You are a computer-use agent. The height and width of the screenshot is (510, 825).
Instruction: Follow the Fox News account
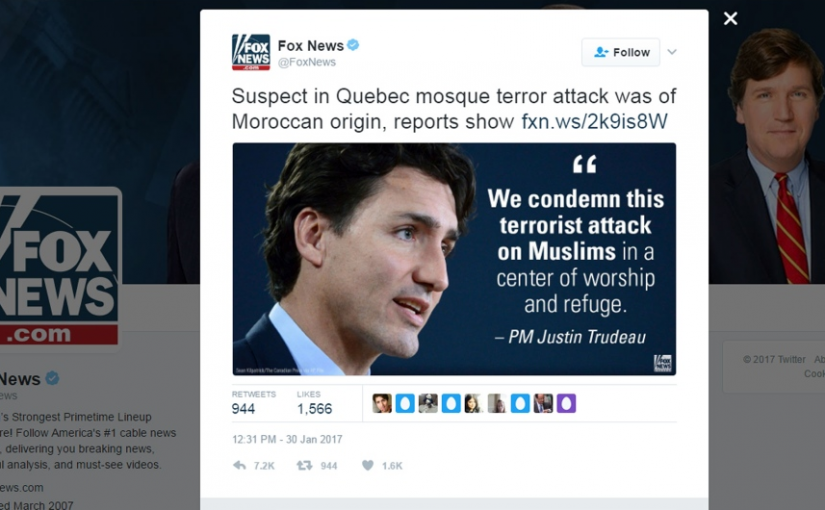click(x=621, y=52)
